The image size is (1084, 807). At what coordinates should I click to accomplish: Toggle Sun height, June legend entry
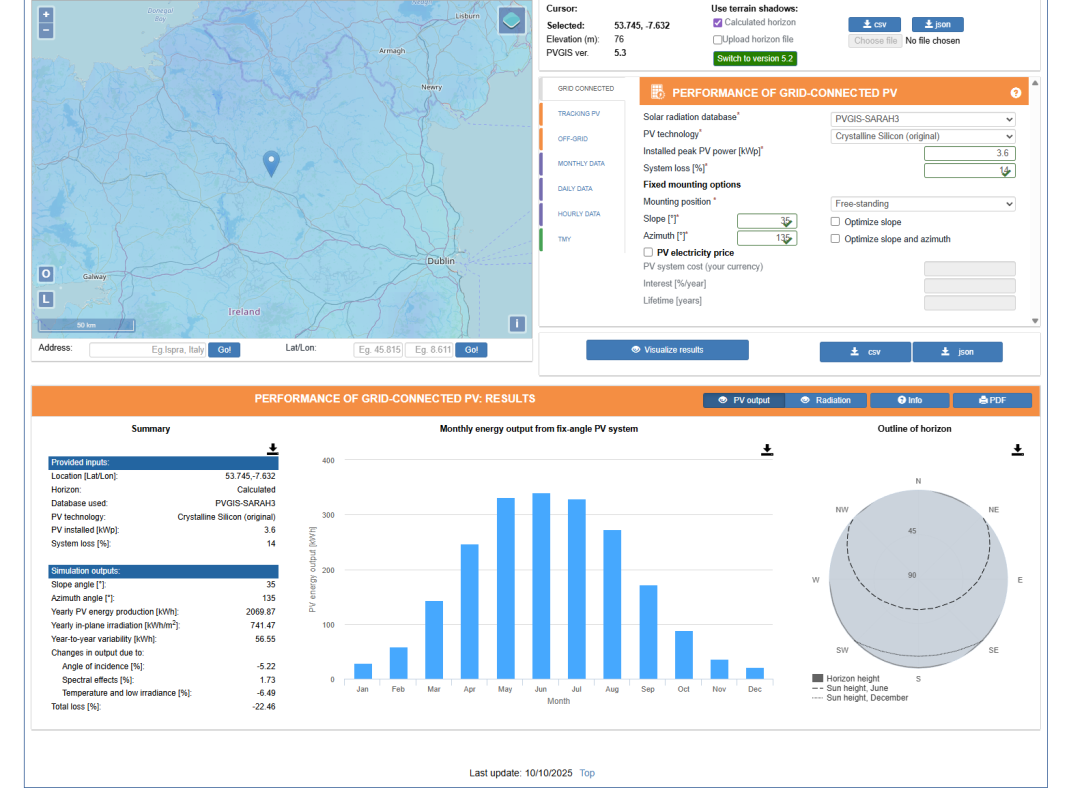click(850, 688)
